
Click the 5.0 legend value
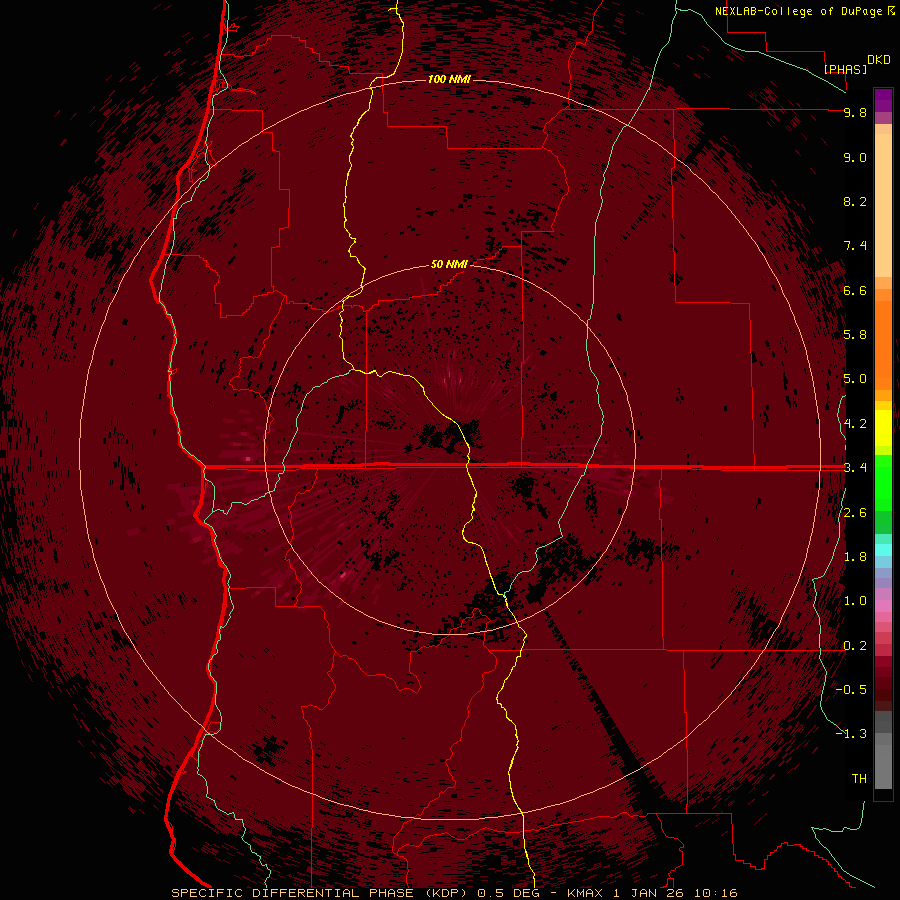pos(855,379)
